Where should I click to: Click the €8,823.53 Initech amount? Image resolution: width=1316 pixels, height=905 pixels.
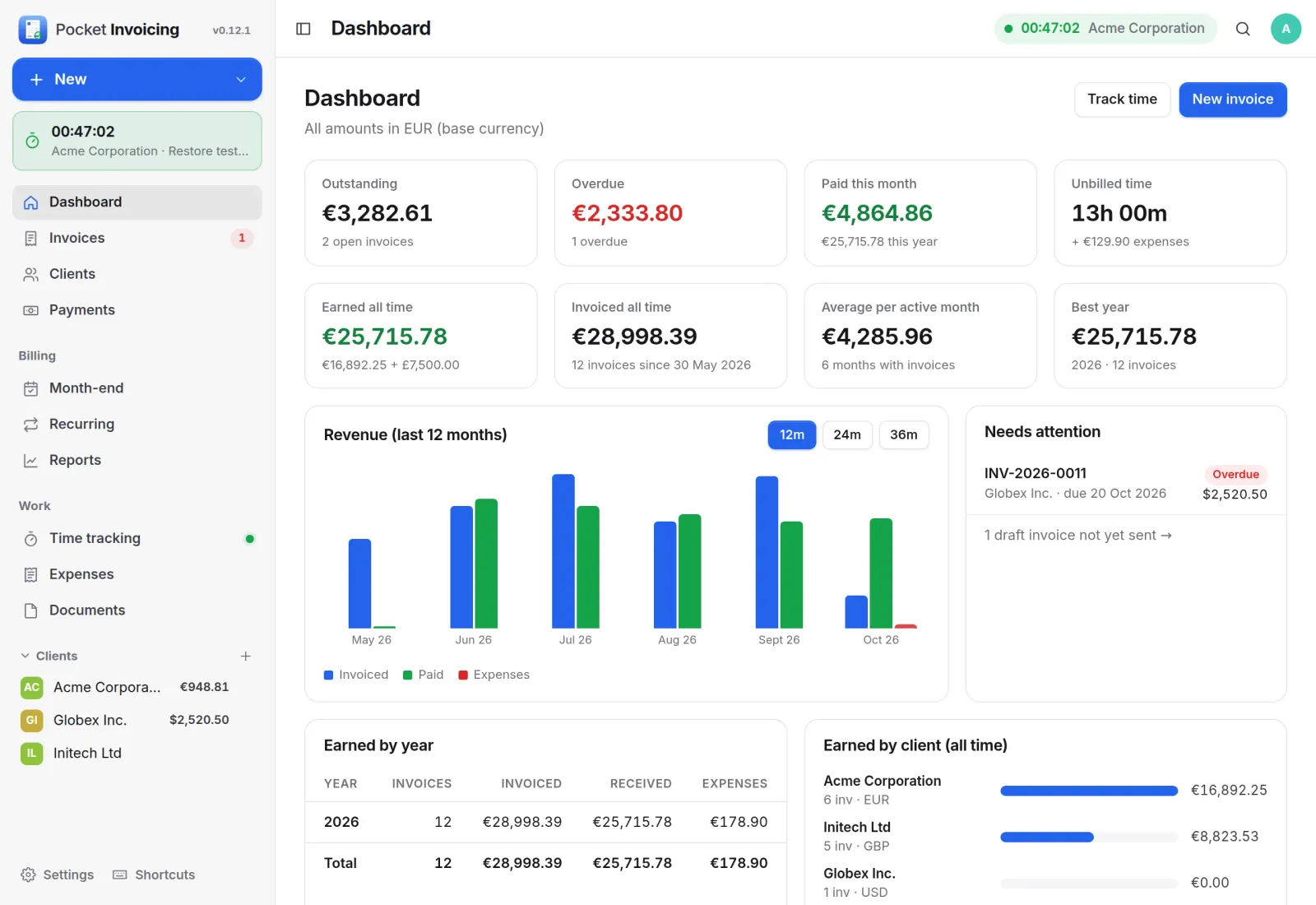(x=1225, y=837)
